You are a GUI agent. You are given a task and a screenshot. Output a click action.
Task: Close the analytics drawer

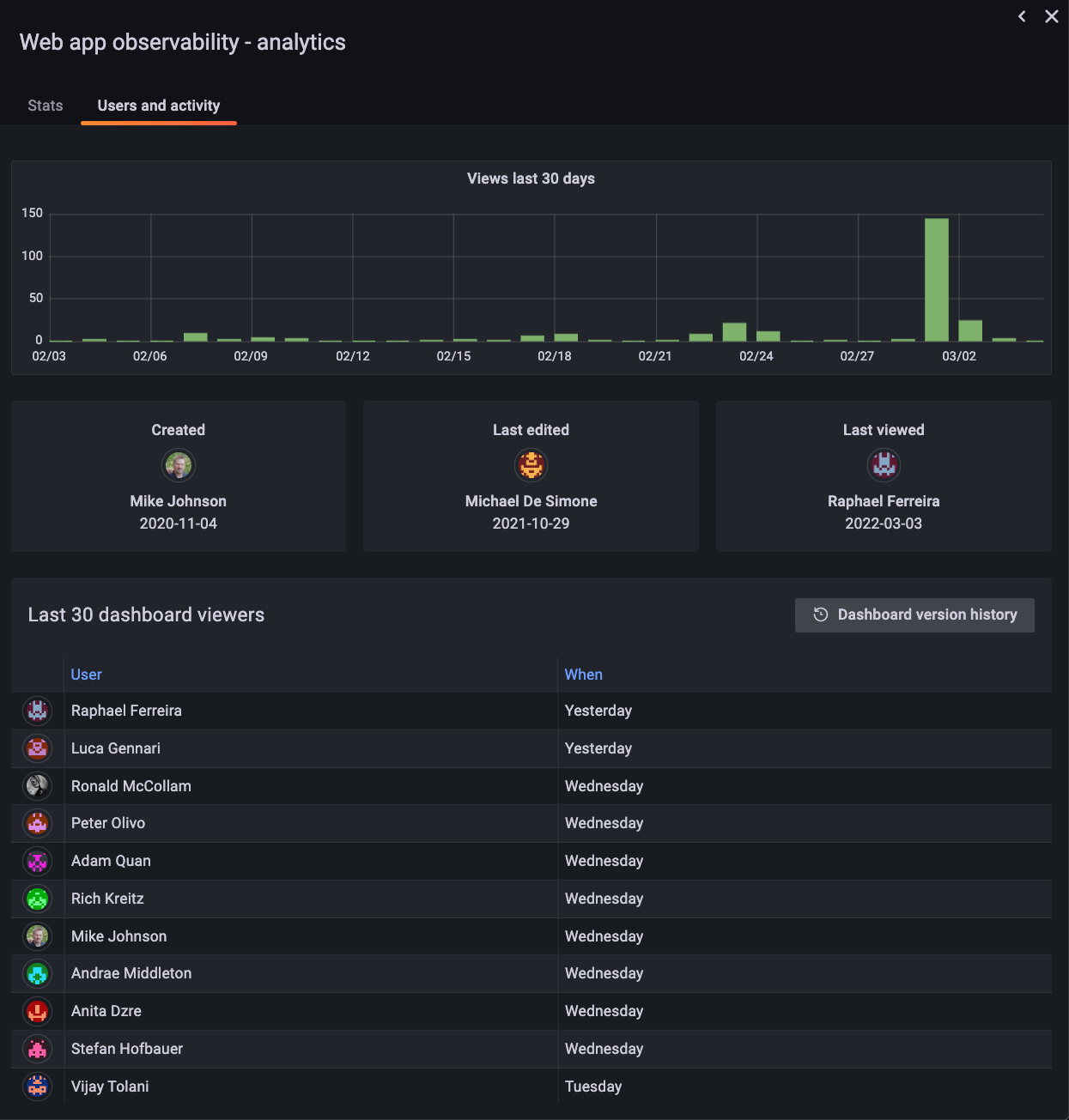point(1051,16)
